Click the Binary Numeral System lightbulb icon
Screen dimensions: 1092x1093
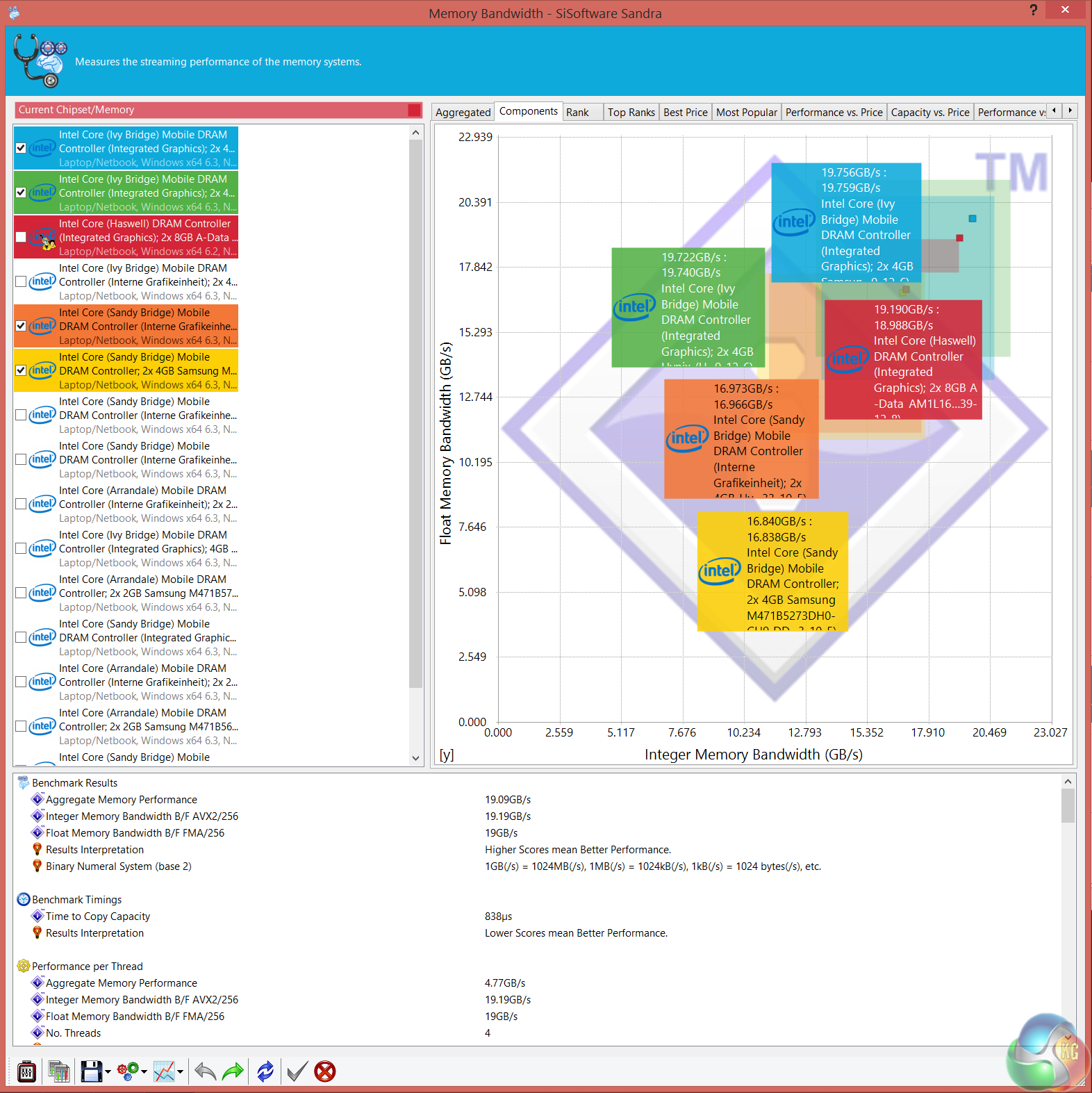pyautogui.click(x=38, y=866)
